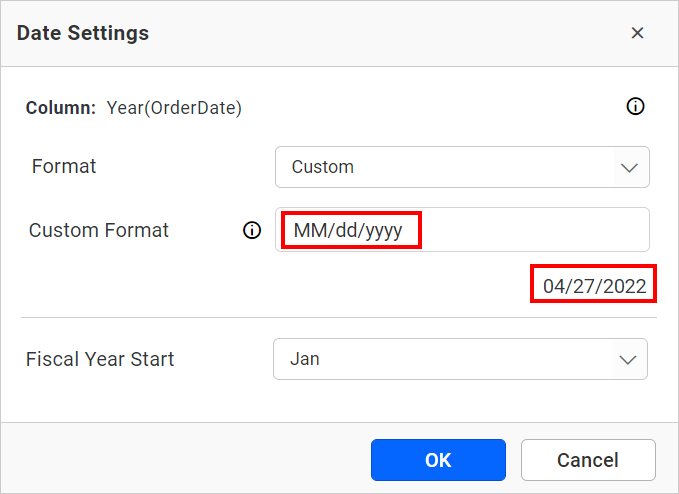Confirm the settings with the OK button

[x=438, y=460]
